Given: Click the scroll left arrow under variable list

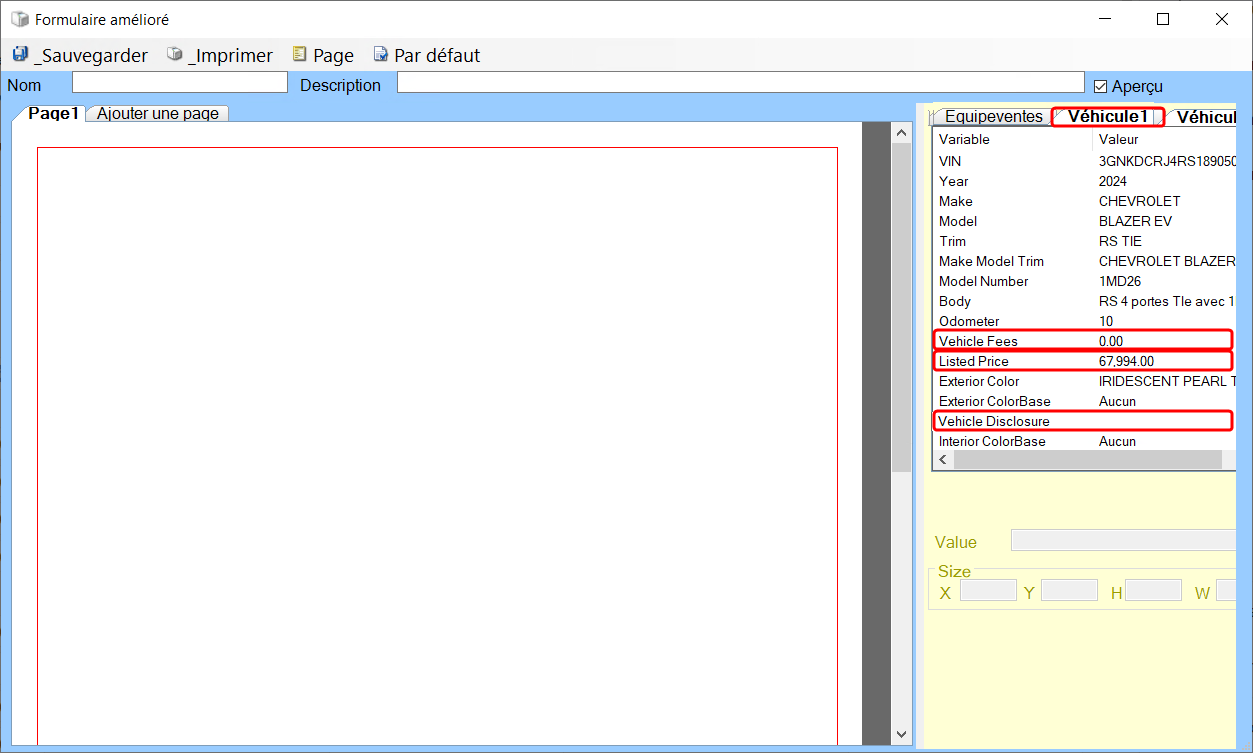Looking at the screenshot, I should click(942, 460).
